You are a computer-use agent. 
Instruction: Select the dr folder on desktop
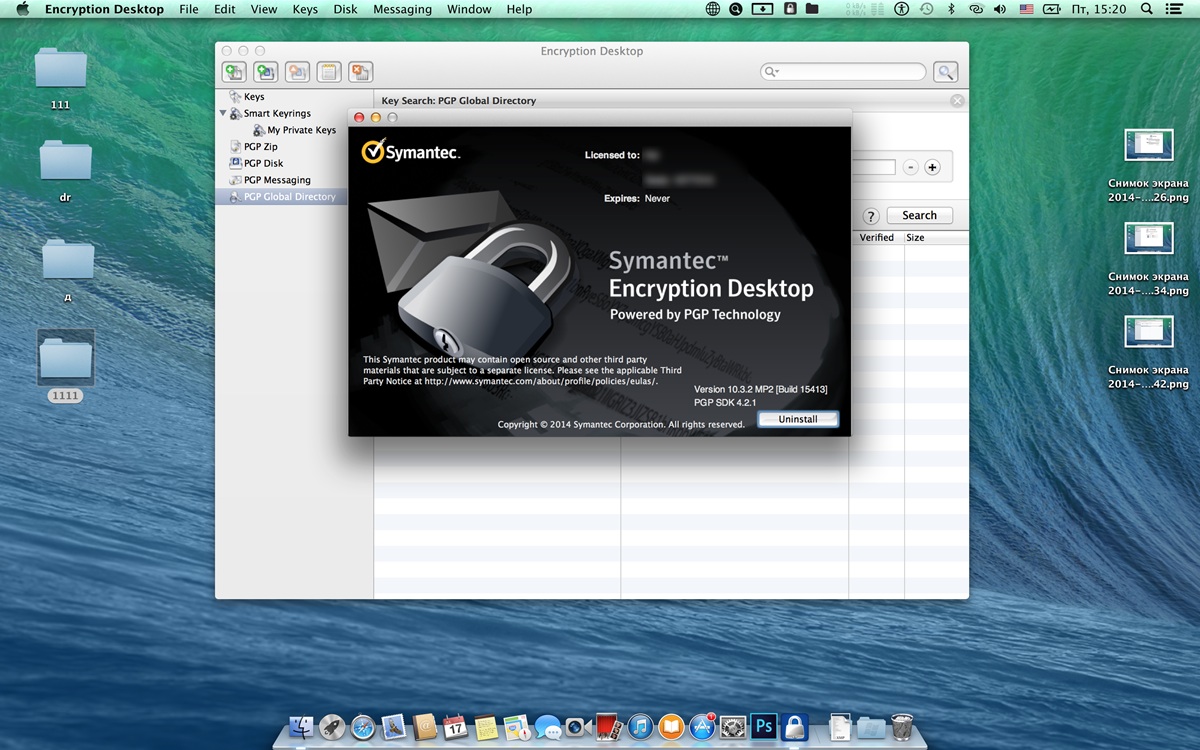pos(66,161)
